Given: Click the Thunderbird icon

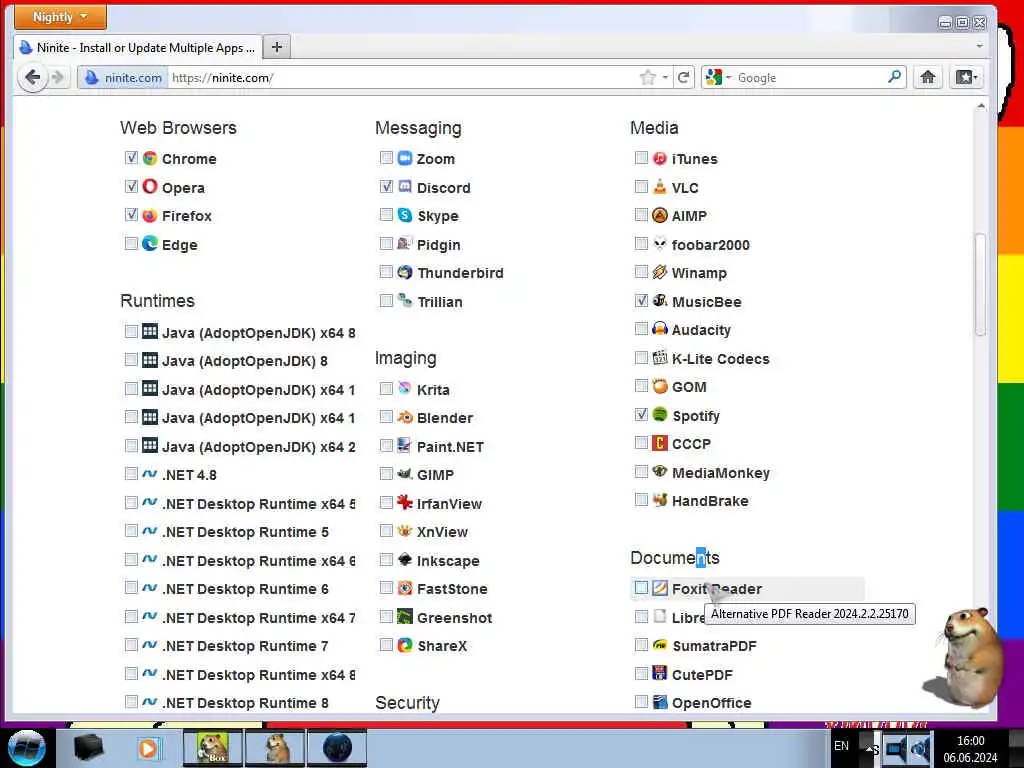Looking at the screenshot, I should click(405, 272).
